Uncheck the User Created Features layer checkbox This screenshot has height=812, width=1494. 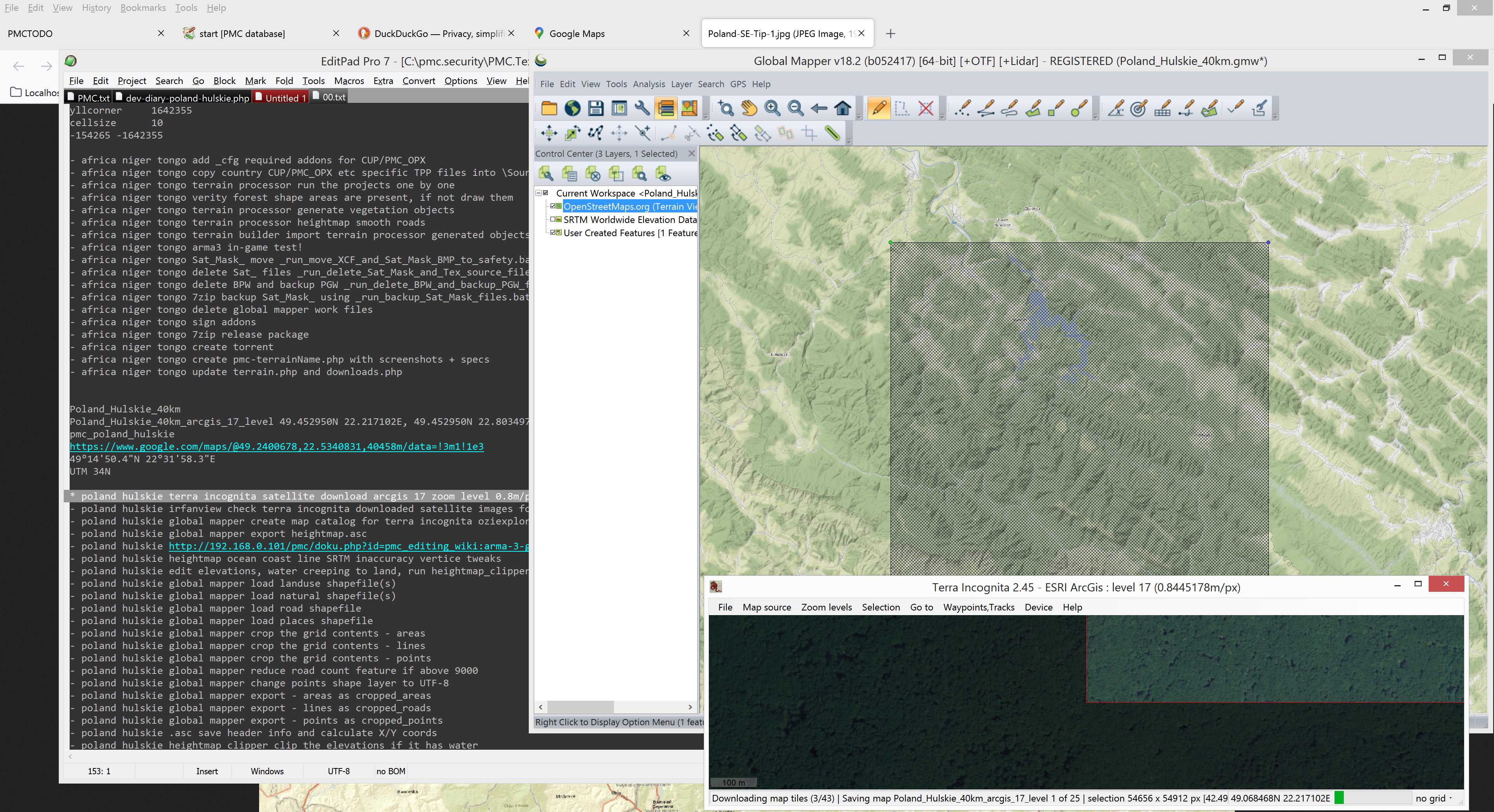pyautogui.click(x=553, y=233)
